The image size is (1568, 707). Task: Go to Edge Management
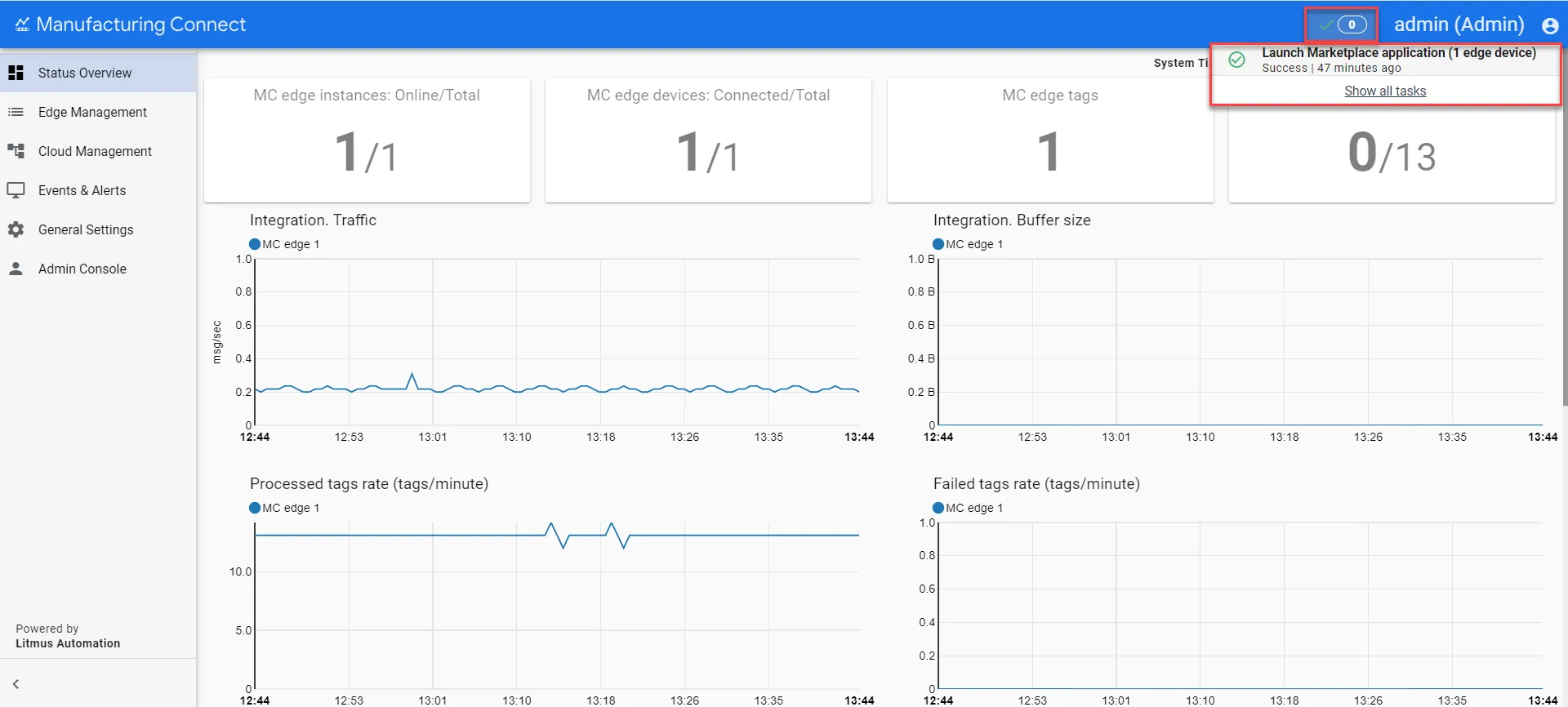coord(98,112)
